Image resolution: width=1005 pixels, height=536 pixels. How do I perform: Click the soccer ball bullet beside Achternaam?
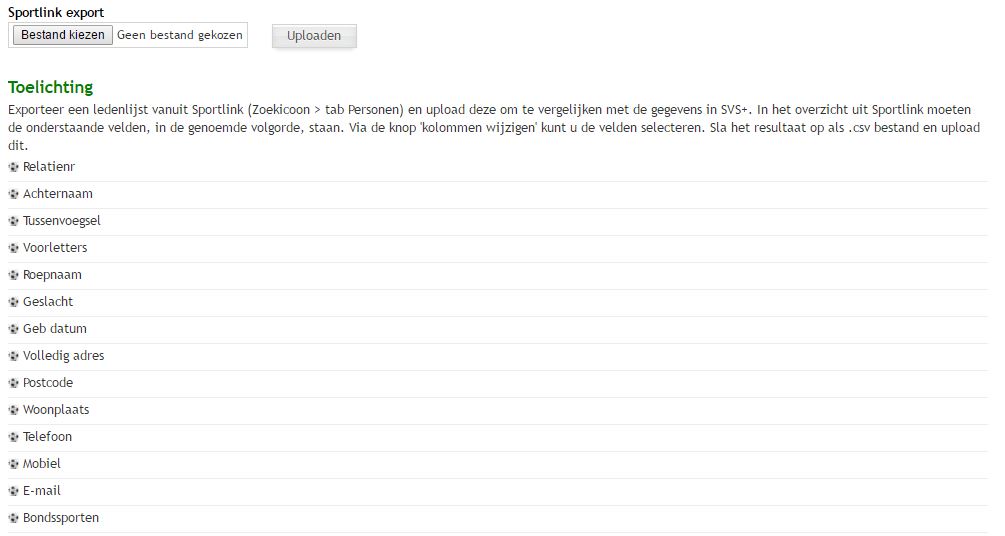point(14,194)
